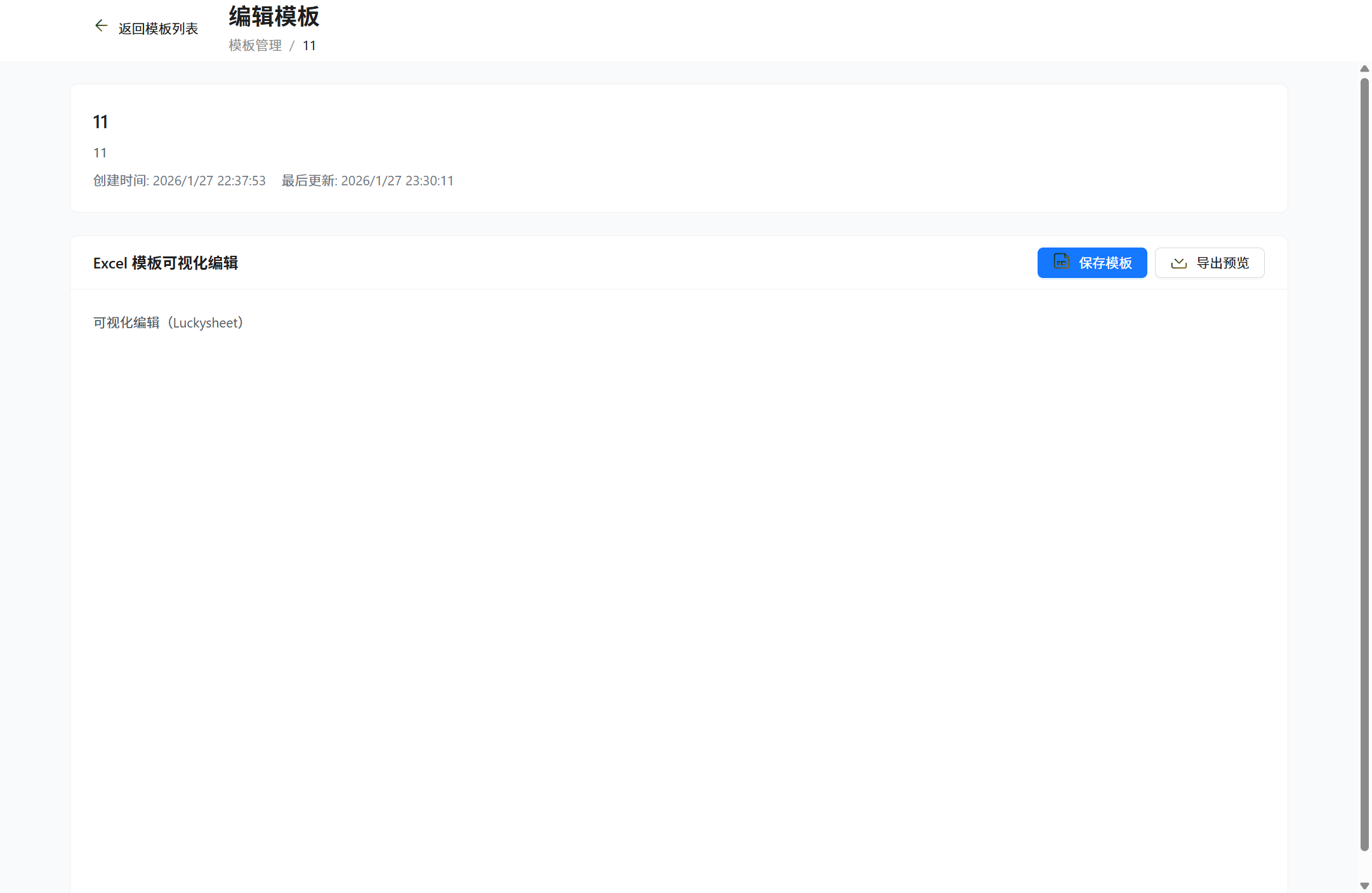Select breadcrumb item 11
1372x893 pixels.
pos(309,46)
